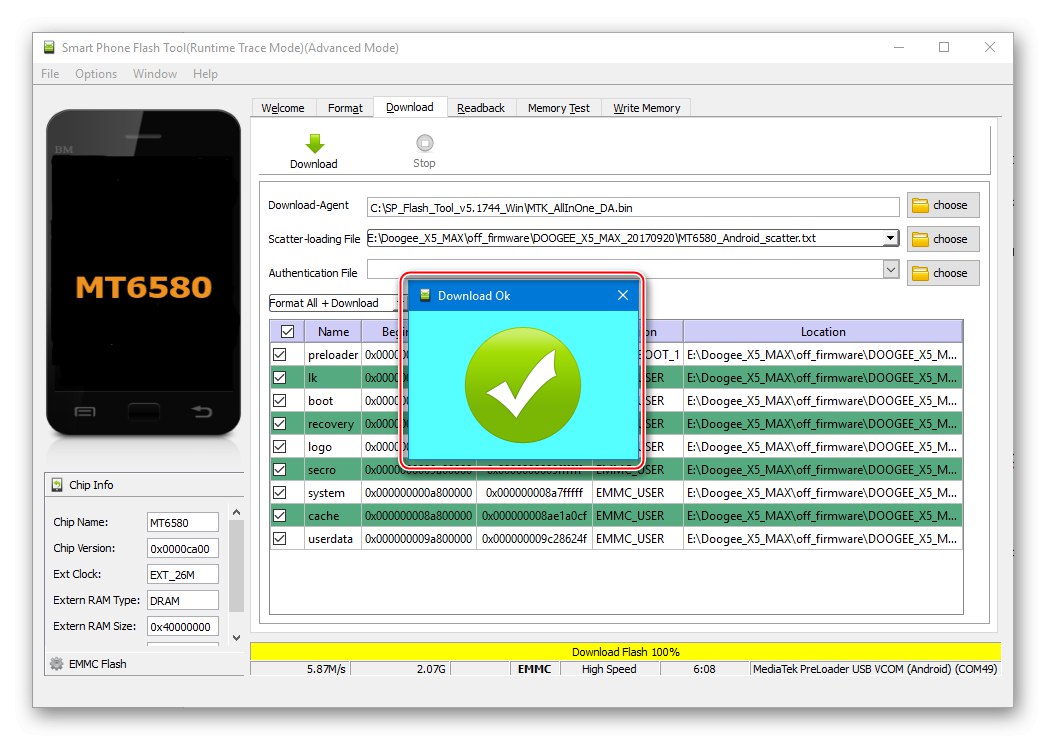Open the Options menu
The image size is (1046, 740).
coord(96,73)
